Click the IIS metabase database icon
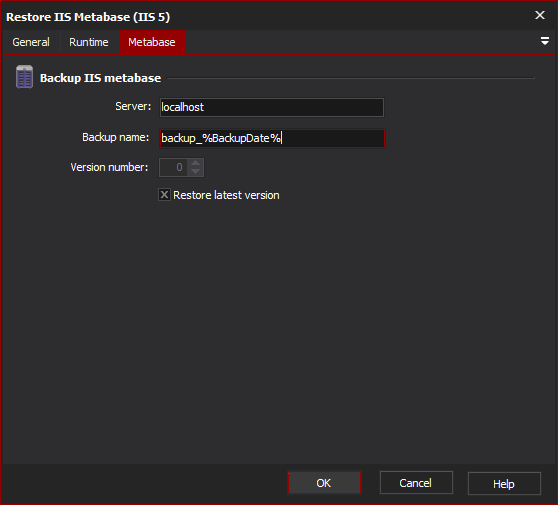 24,77
